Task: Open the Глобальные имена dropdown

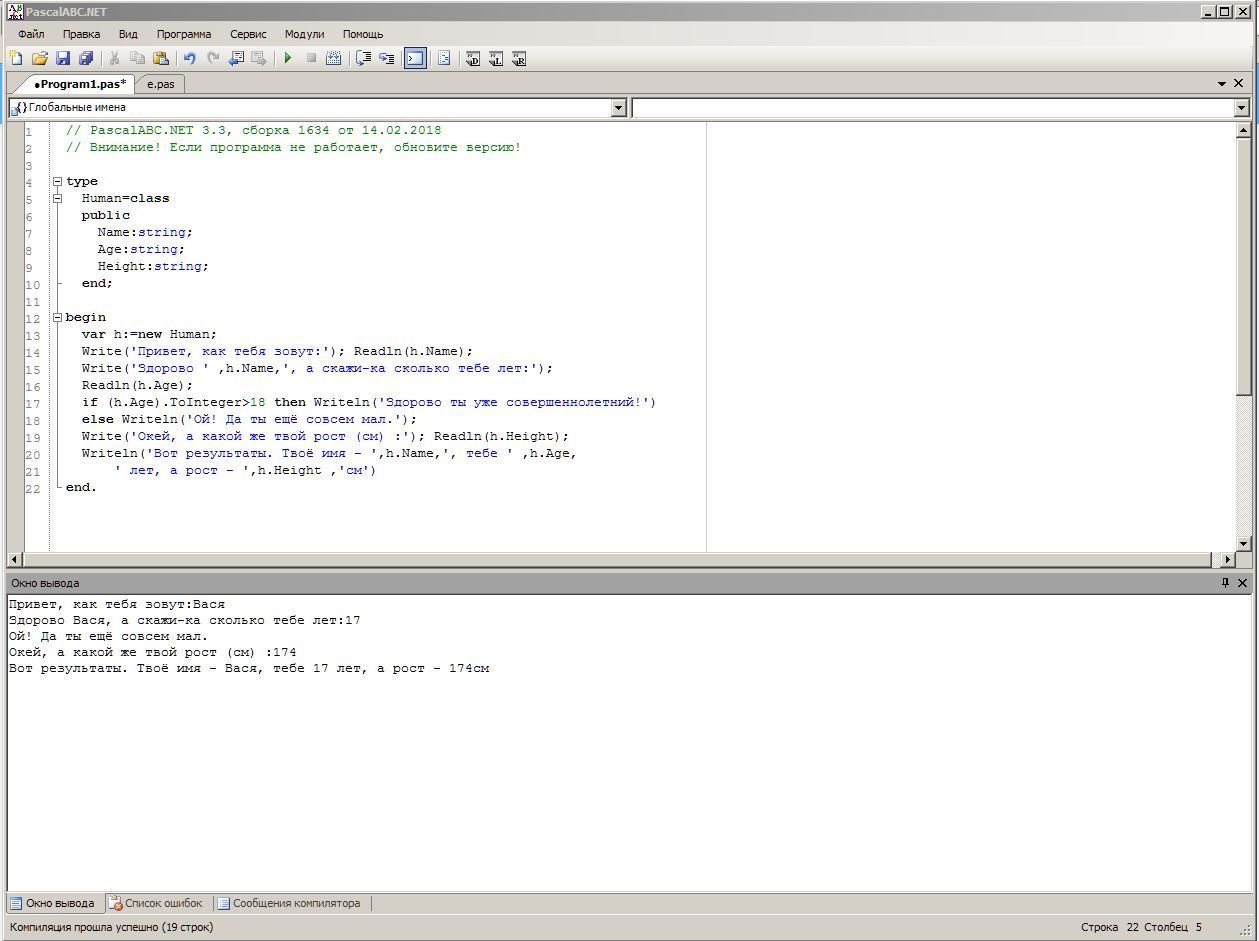Action: [x=618, y=108]
